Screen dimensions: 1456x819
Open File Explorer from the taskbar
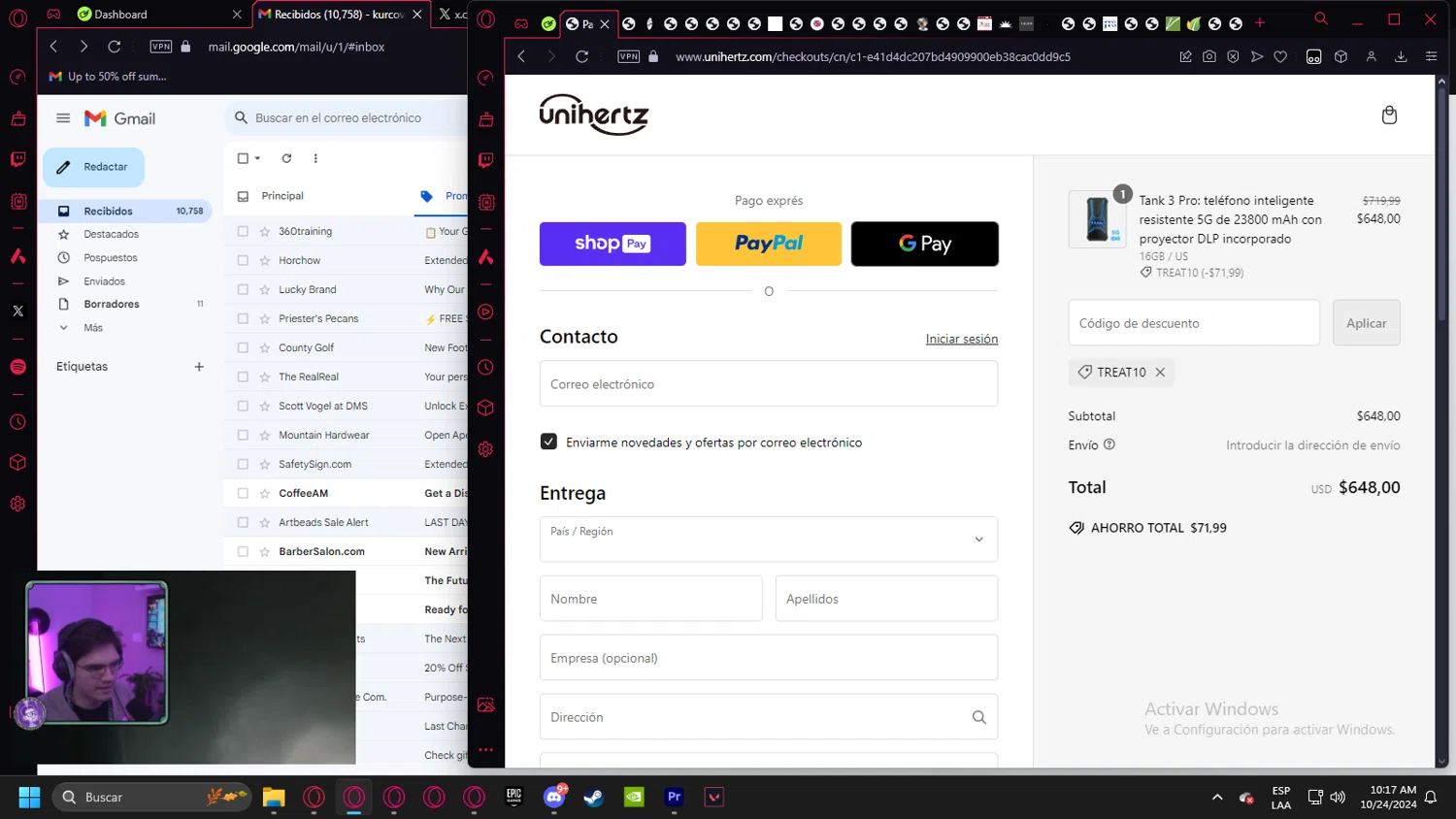click(x=274, y=798)
